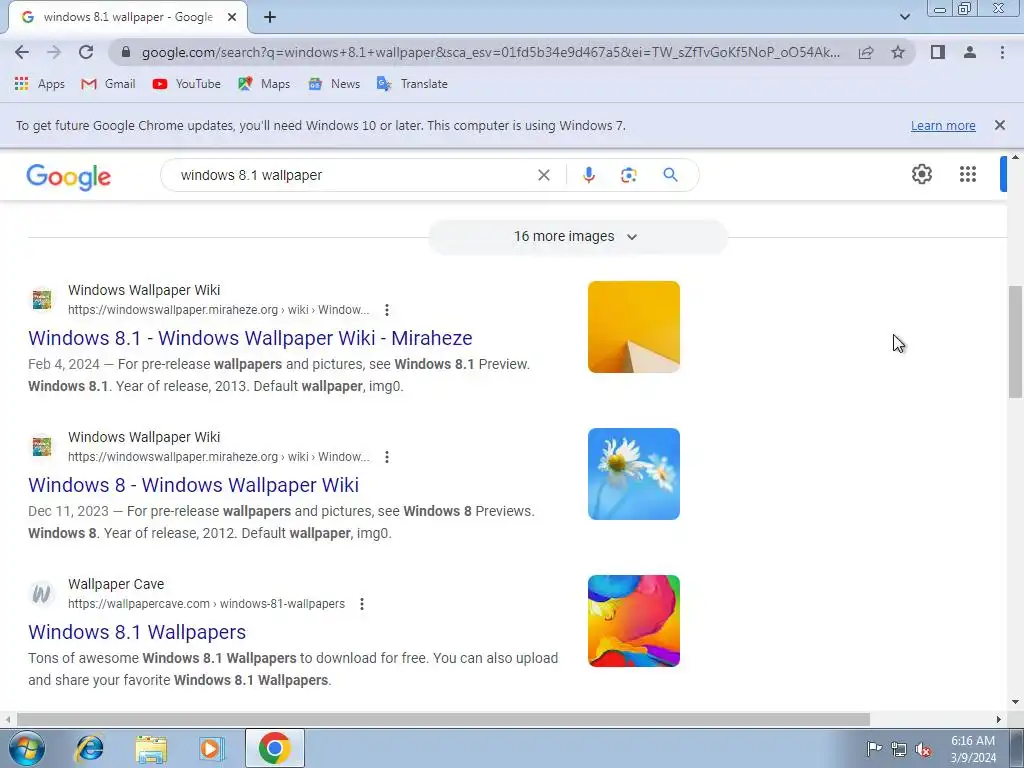Open Windows 8.1 Wallpapers result
1024x768 pixels.
point(137,632)
